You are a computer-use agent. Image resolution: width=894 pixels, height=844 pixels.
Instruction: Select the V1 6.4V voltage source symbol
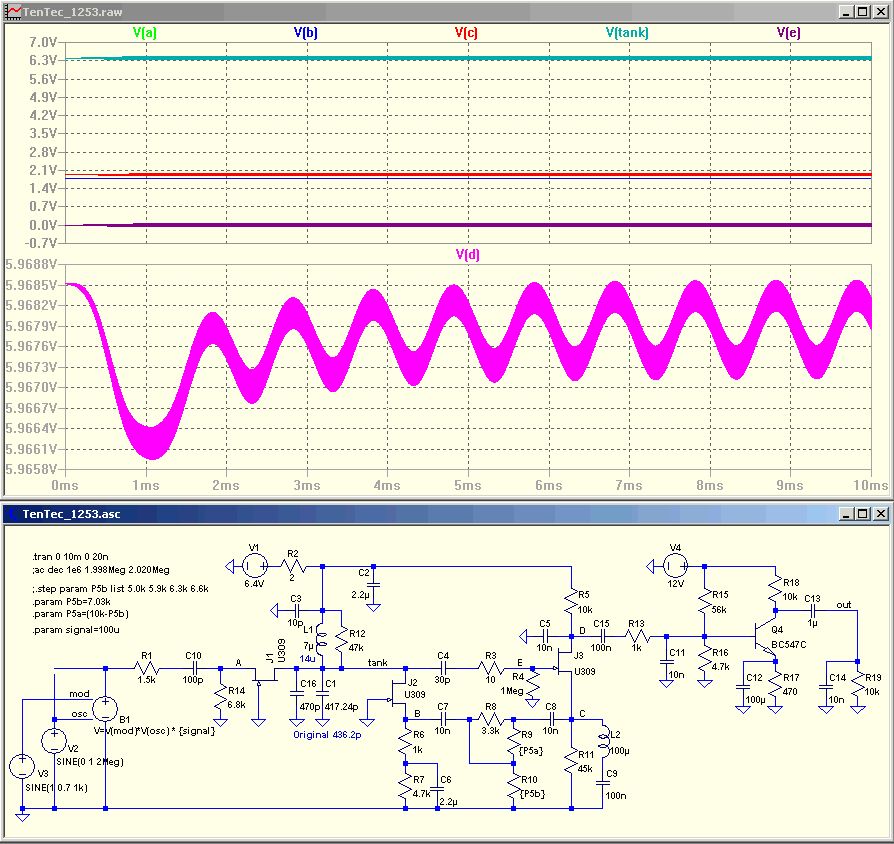(255, 566)
